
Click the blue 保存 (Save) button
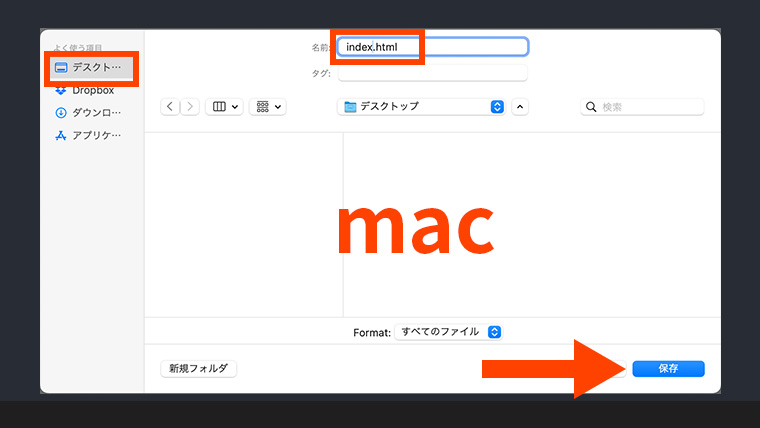click(668, 369)
